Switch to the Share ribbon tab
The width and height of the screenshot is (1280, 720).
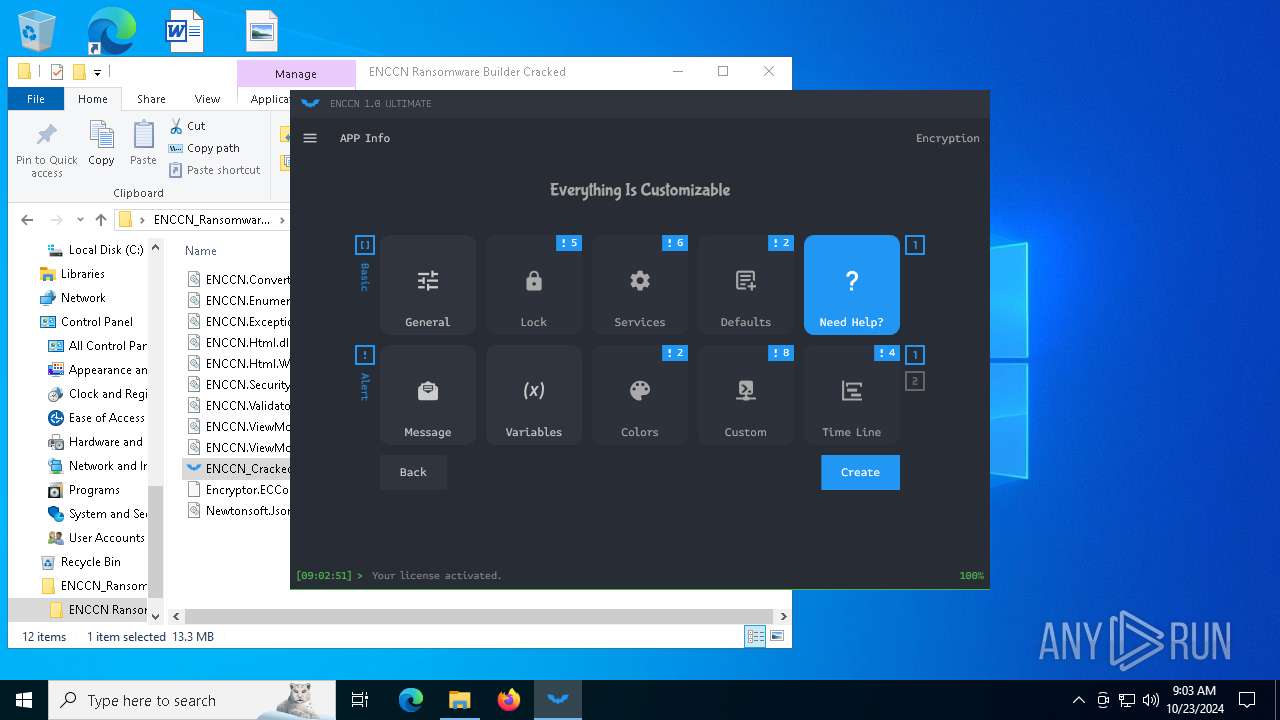click(151, 99)
